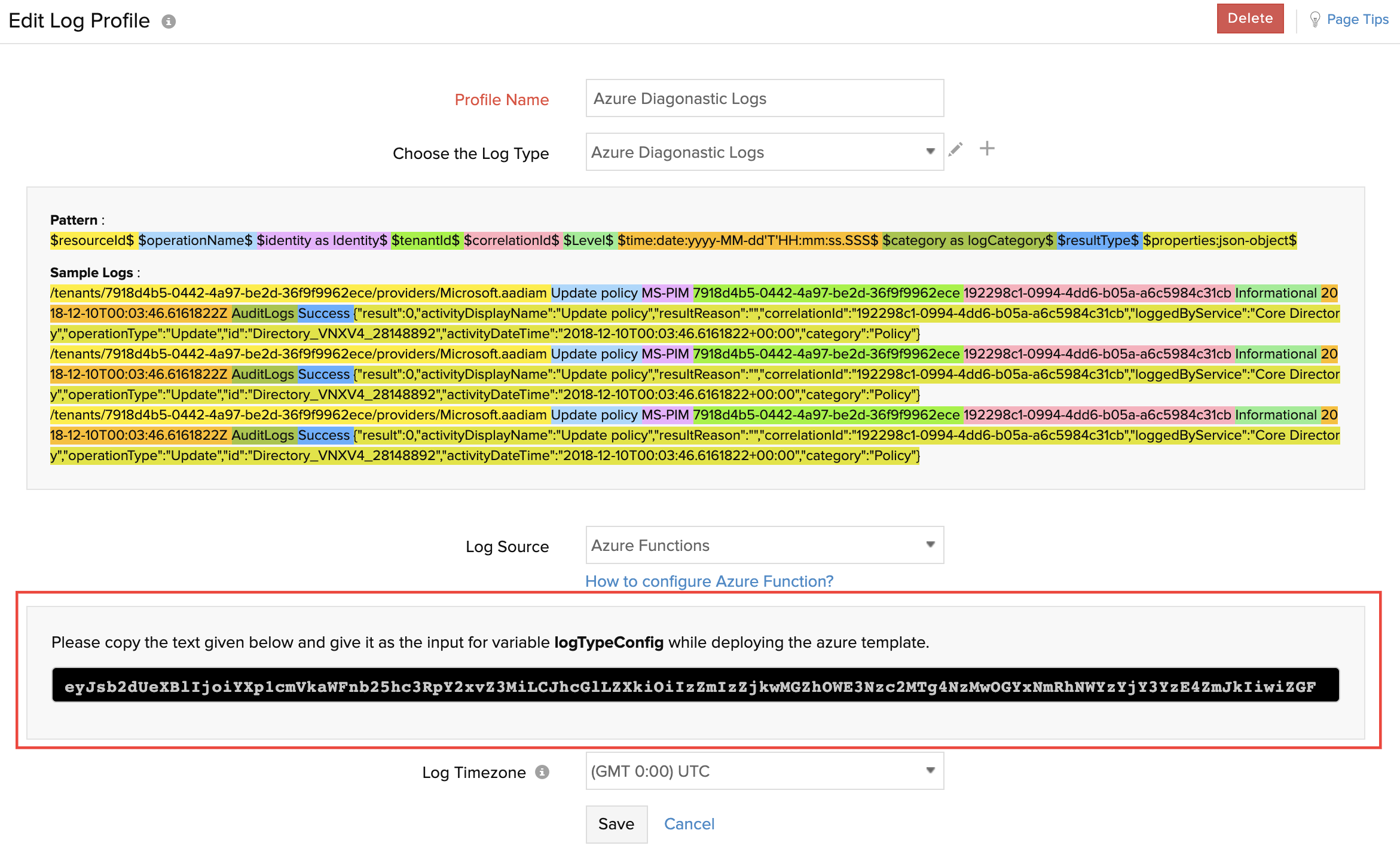Screen dimensions: 1400x864
Task: Click the Delete button
Action: pos(1250,19)
